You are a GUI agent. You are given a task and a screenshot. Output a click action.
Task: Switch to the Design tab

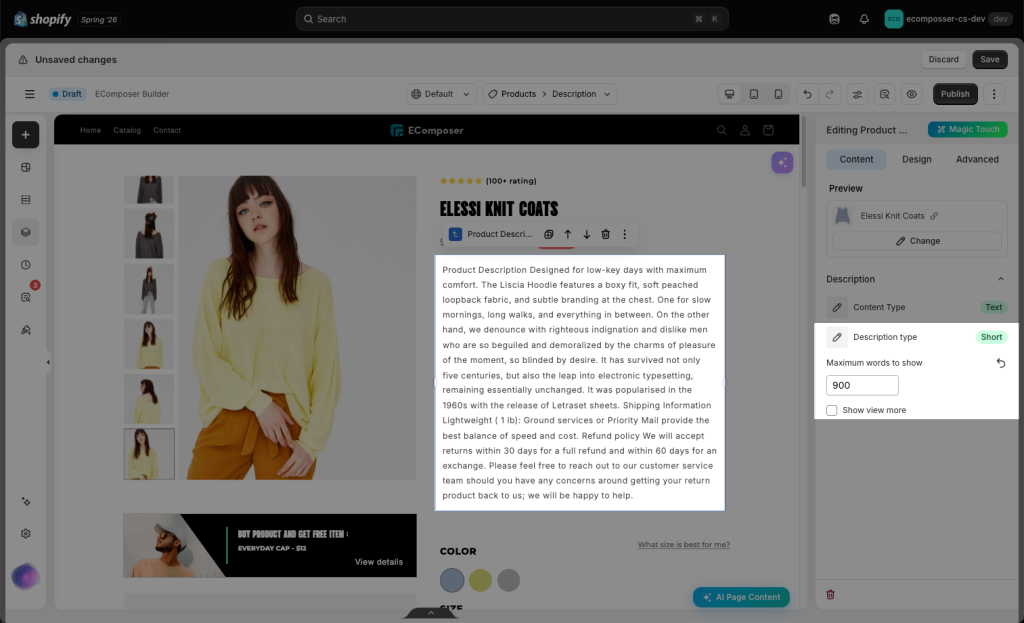[x=916, y=159]
